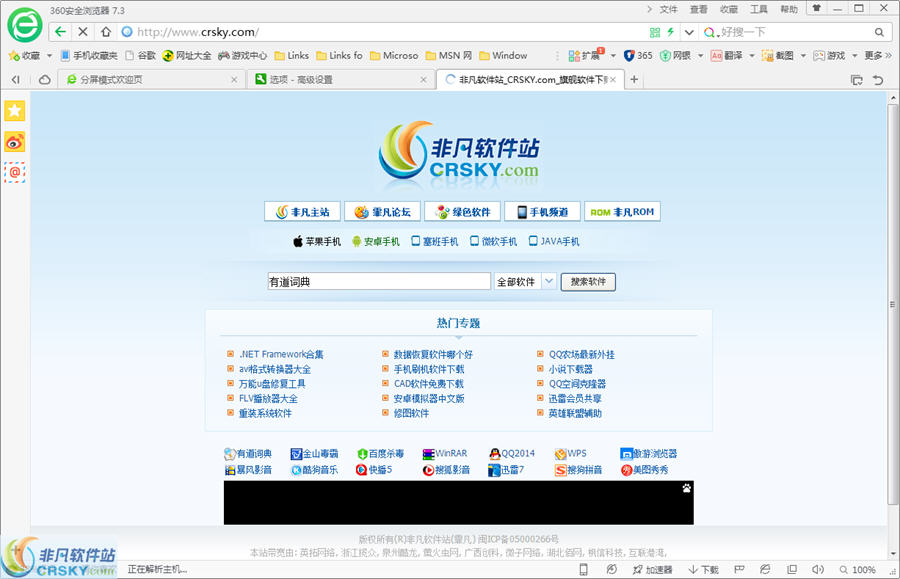Open the 全部软件 category dropdown
The width and height of the screenshot is (900, 579).
coord(525,281)
